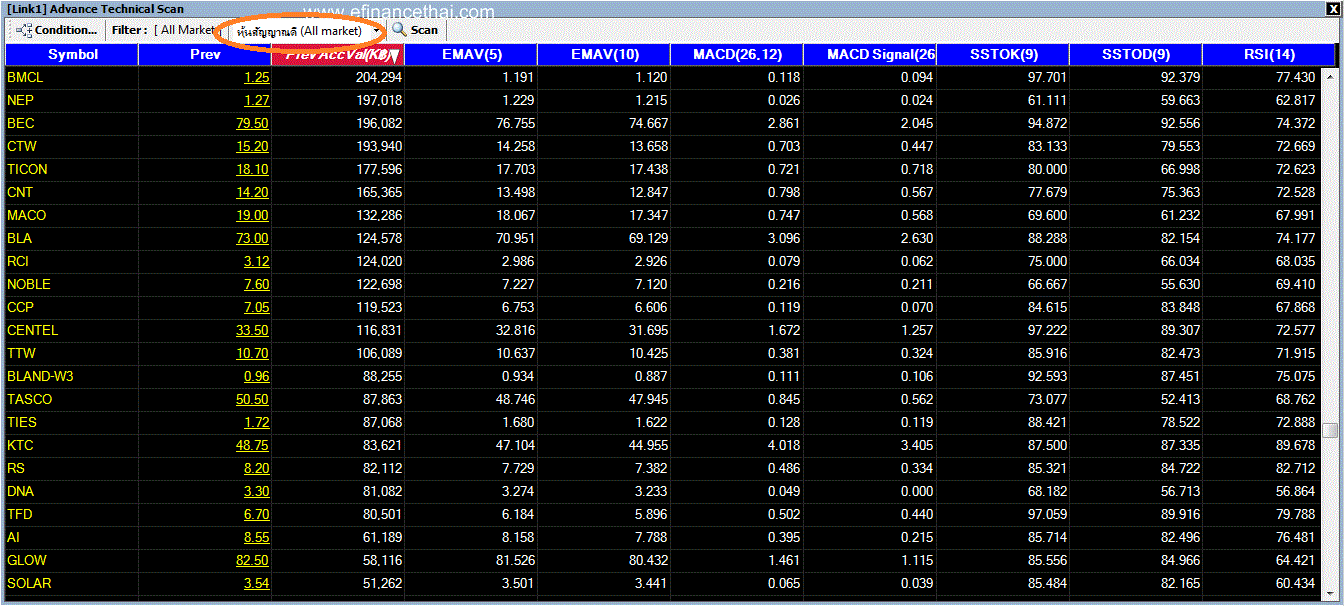Screen dimensions: 1344x606
Task: Select the KTC symbol
Action: pyautogui.click(x=20, y=445)
